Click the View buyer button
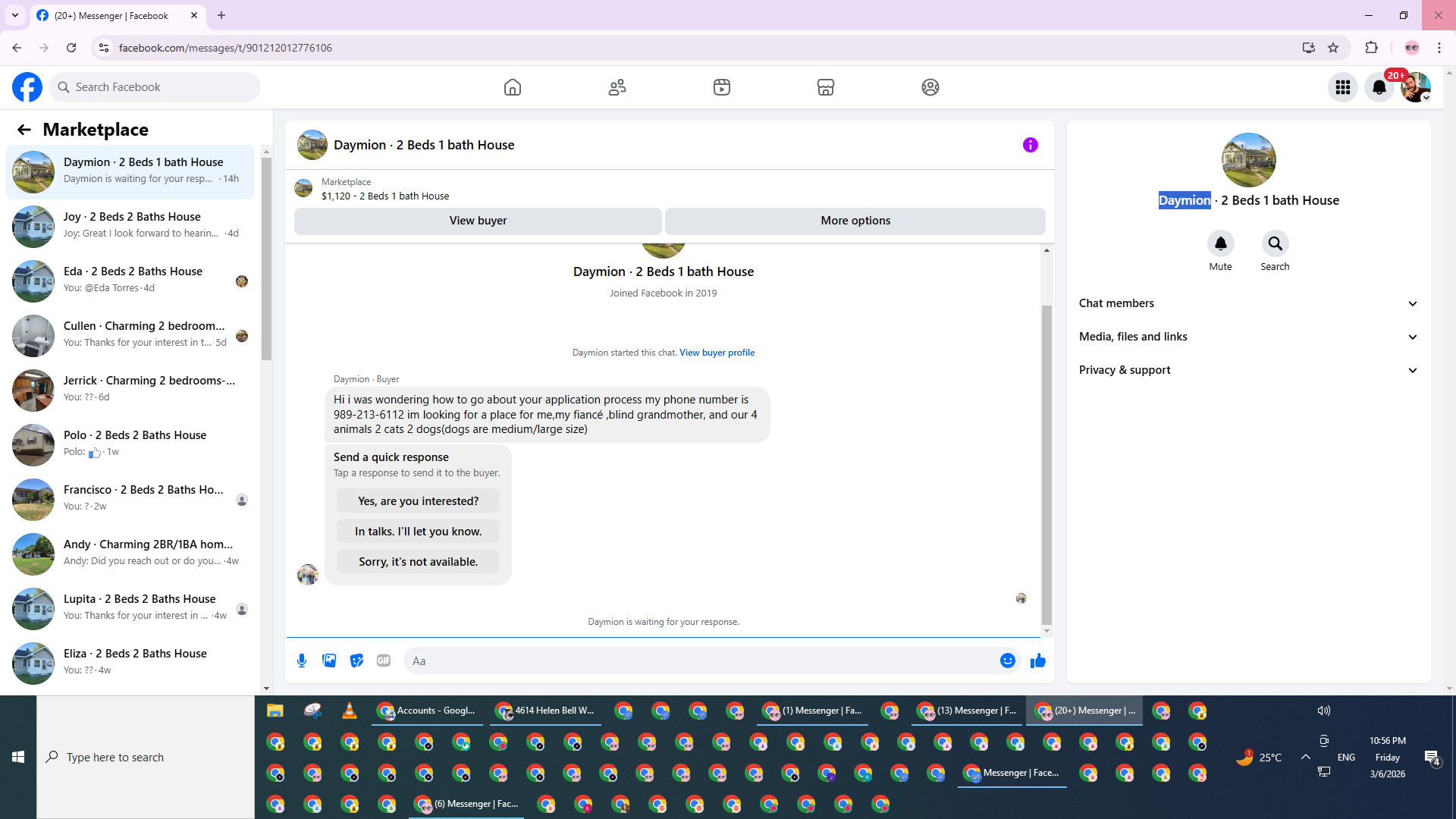This screenshot has height=819, width=1456. (x=478, y=221)
